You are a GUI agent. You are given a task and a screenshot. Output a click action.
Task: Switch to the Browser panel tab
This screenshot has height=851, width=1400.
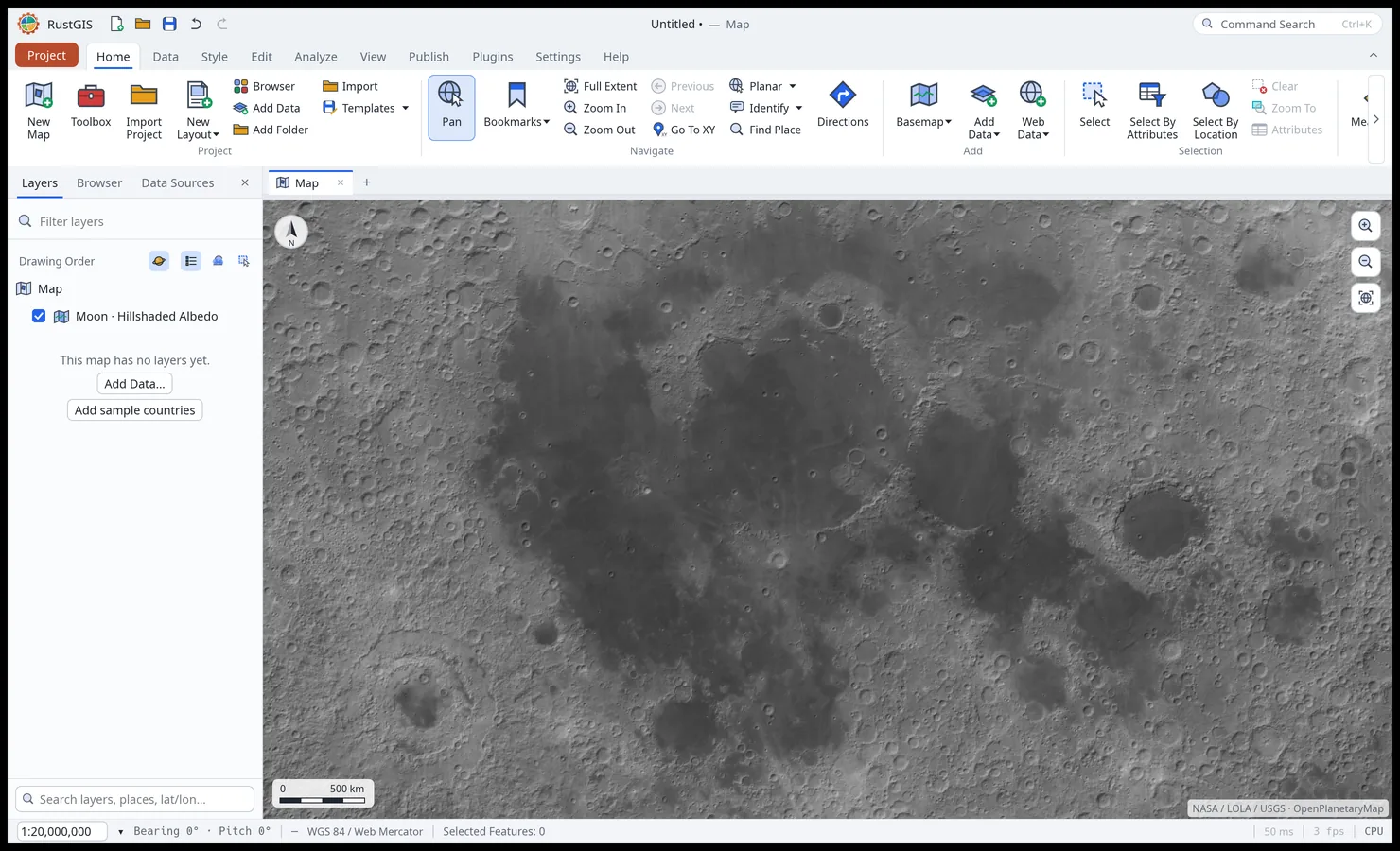click(x=99, y=182)
